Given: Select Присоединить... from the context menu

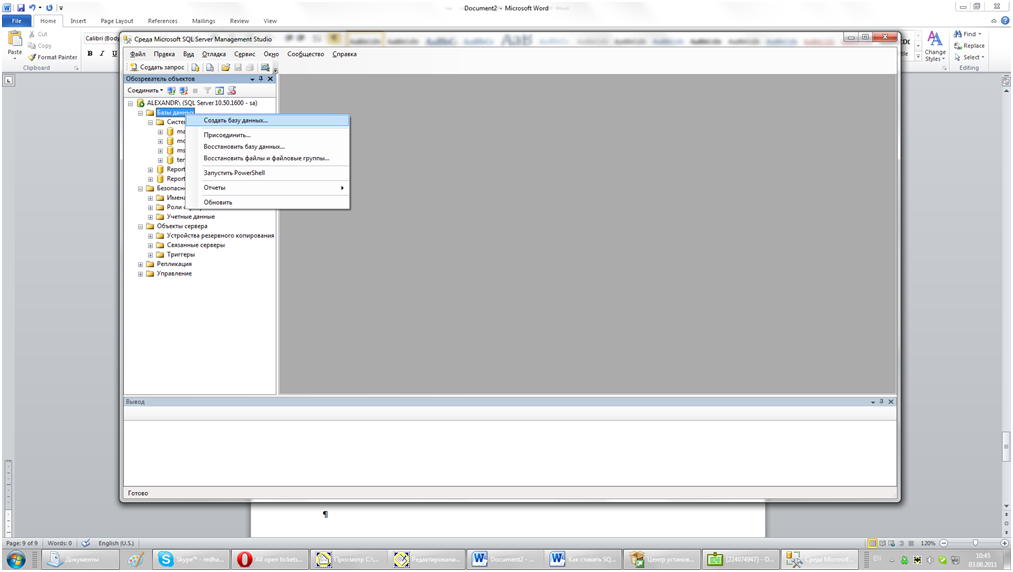Looking at the screenshot, I should 267,135.
